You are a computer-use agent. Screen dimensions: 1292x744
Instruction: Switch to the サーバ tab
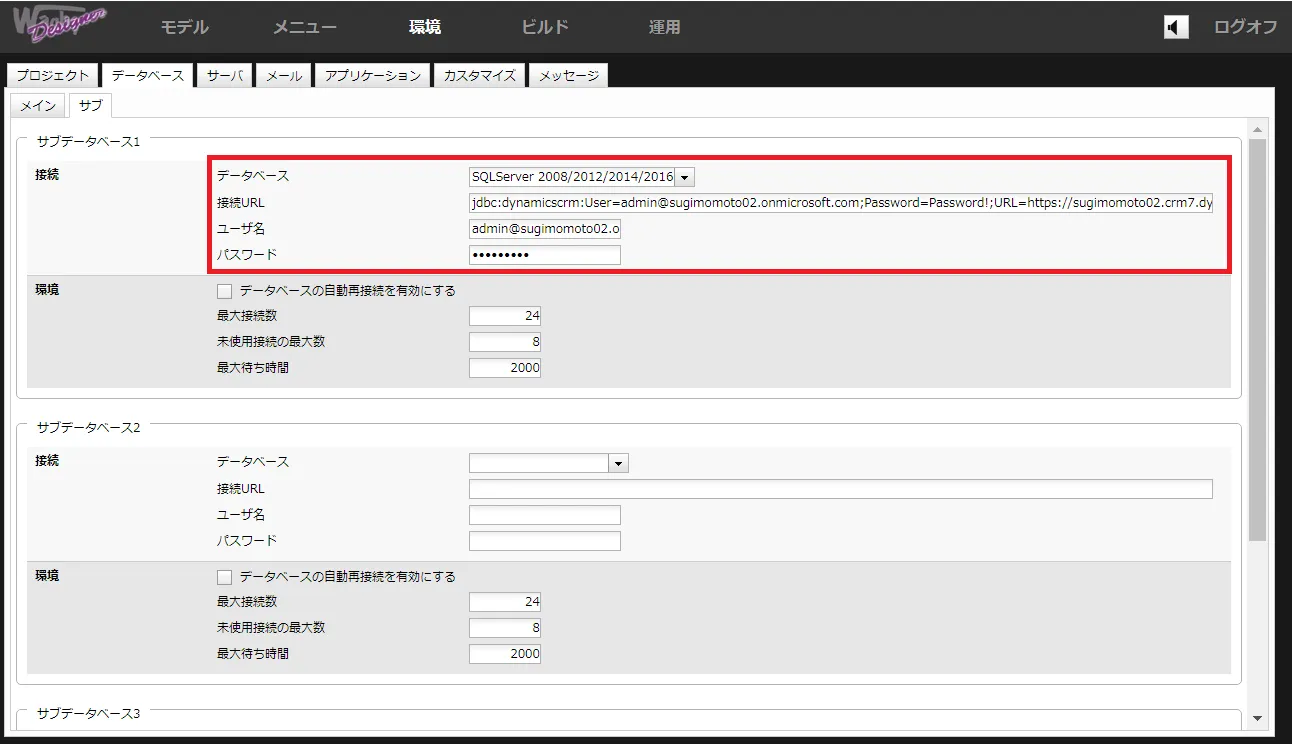(225, 76)
